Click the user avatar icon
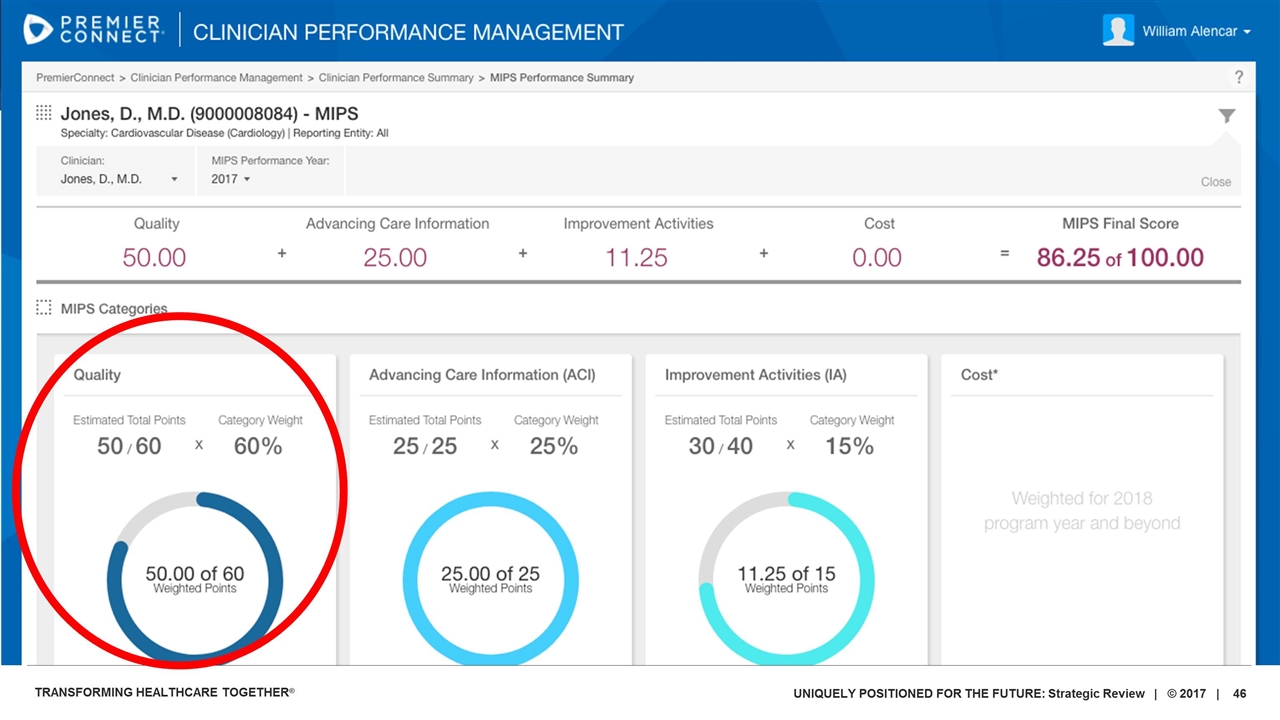This screenshot has height=720, width=1280. pyautogui.click(x=1118, y=30)
